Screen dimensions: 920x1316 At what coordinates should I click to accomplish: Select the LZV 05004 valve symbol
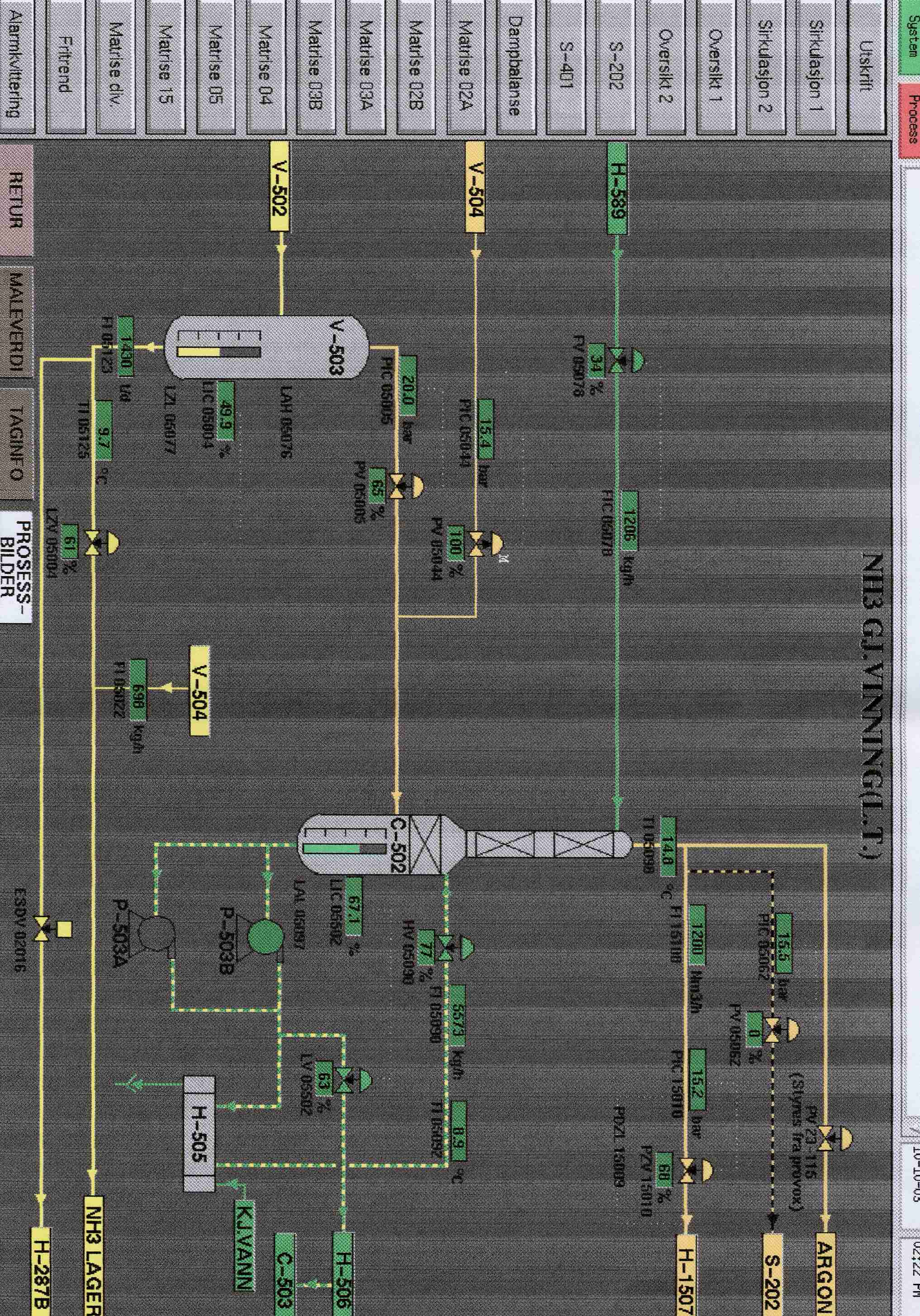(101, 542)
